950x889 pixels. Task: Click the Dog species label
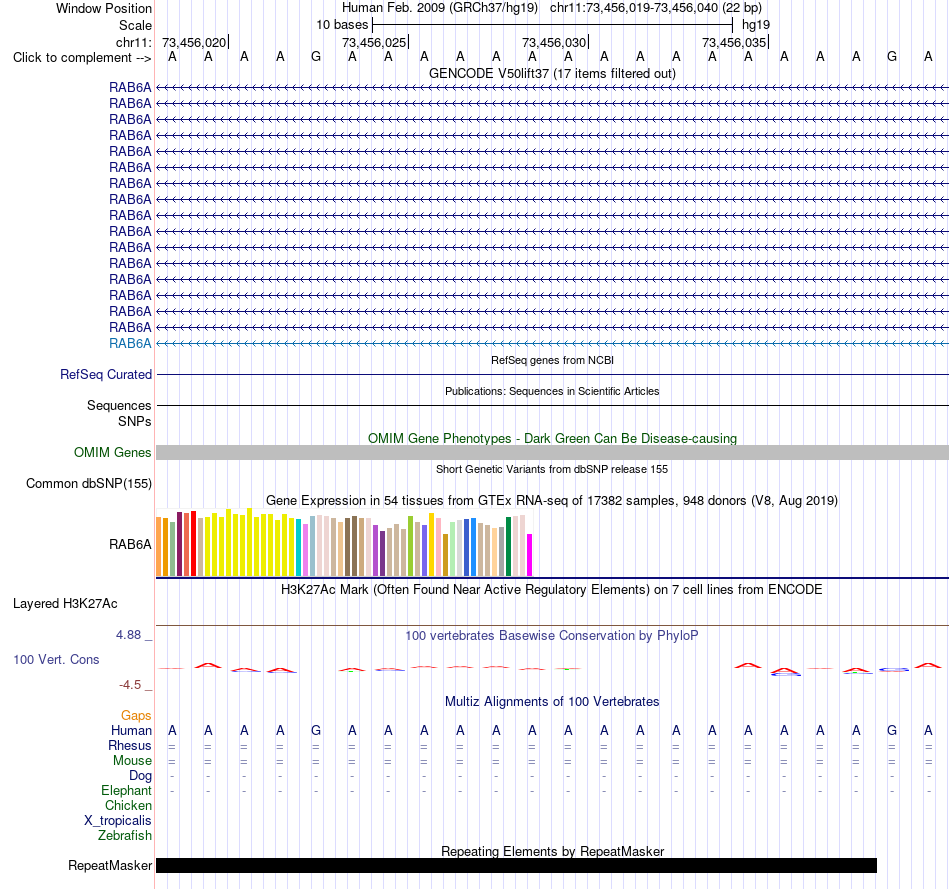tap(140, 776)
